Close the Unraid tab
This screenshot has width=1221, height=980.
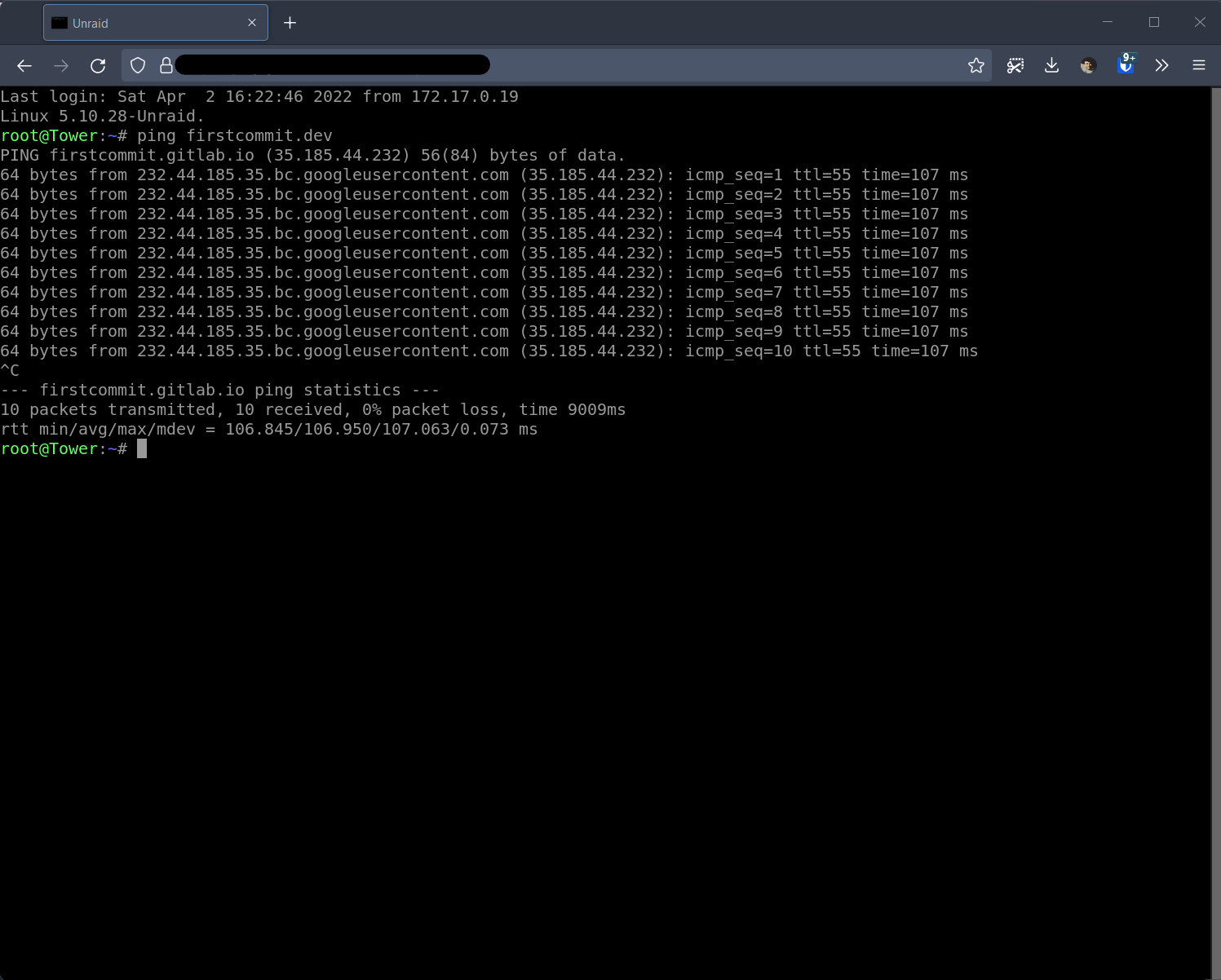[x=252, y=23]
